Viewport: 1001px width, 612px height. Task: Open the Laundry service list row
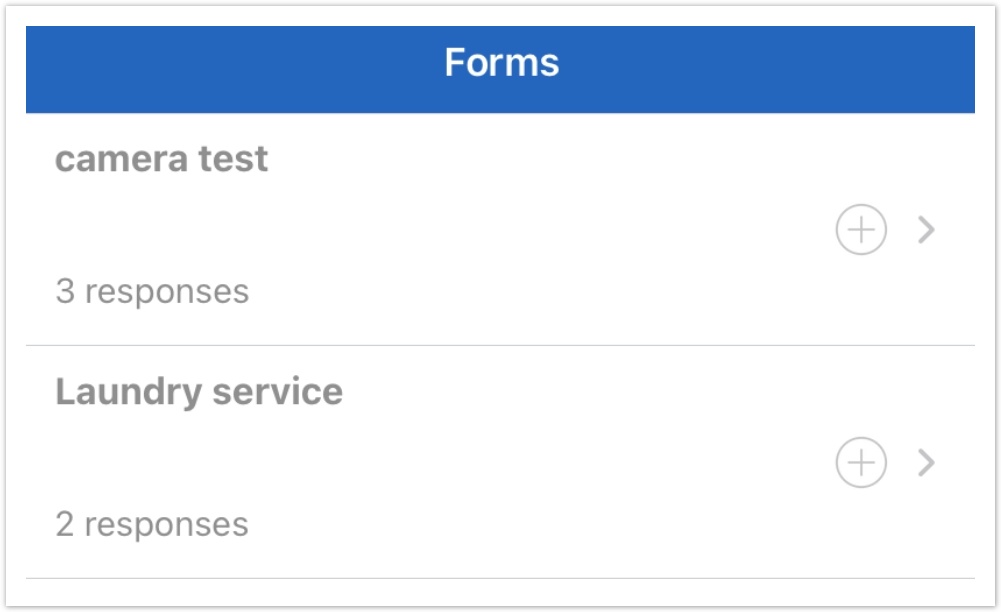(x=450, y=462)
